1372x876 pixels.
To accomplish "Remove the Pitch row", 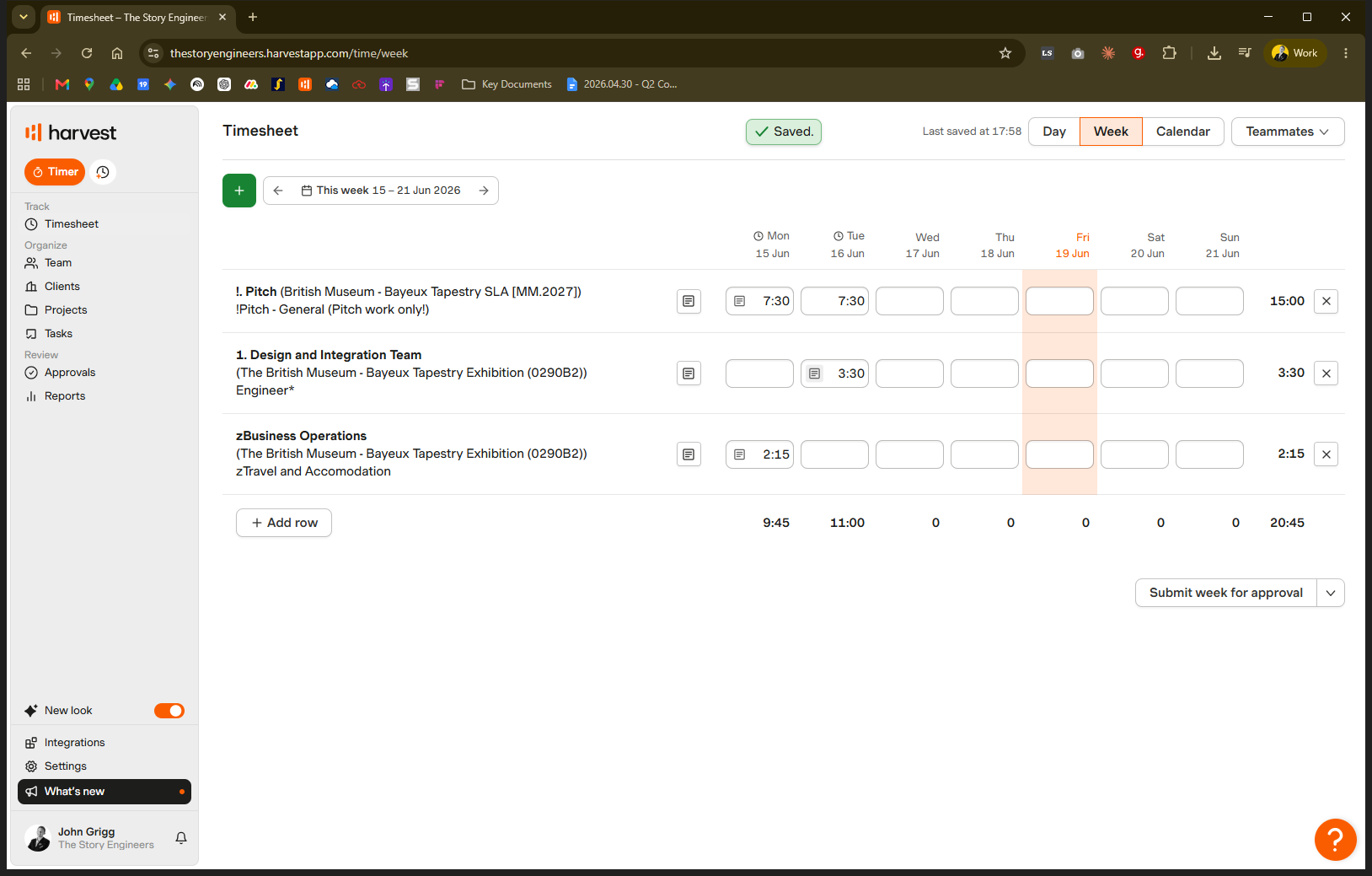I will (1326, 301).
